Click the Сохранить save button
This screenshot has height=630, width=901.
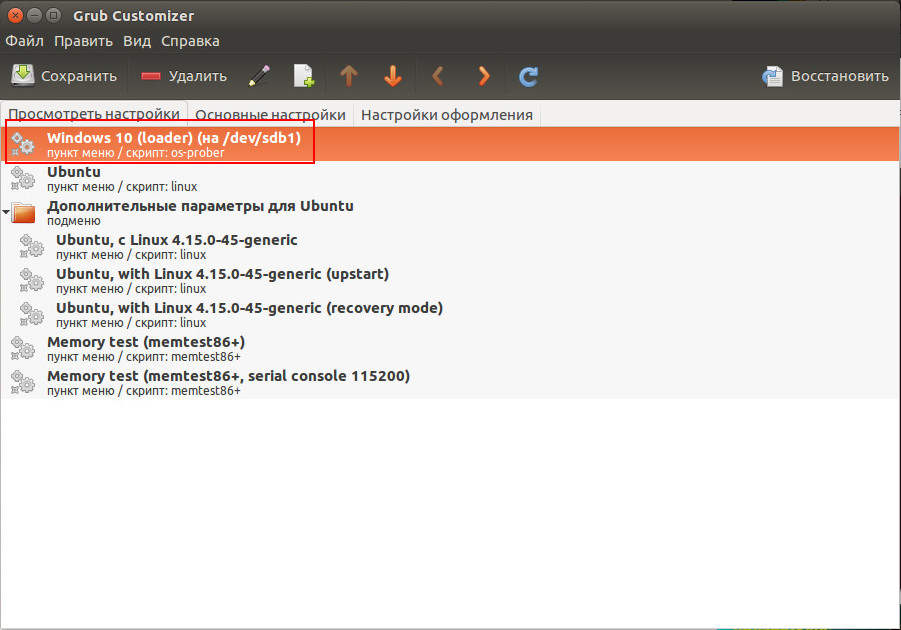coord(64,76)
